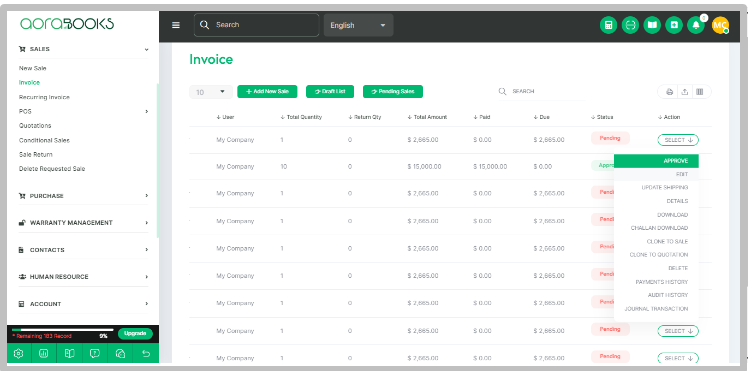748x371 pixels.
Task: Click the print icon above the table
Action: tap(670, 92)
